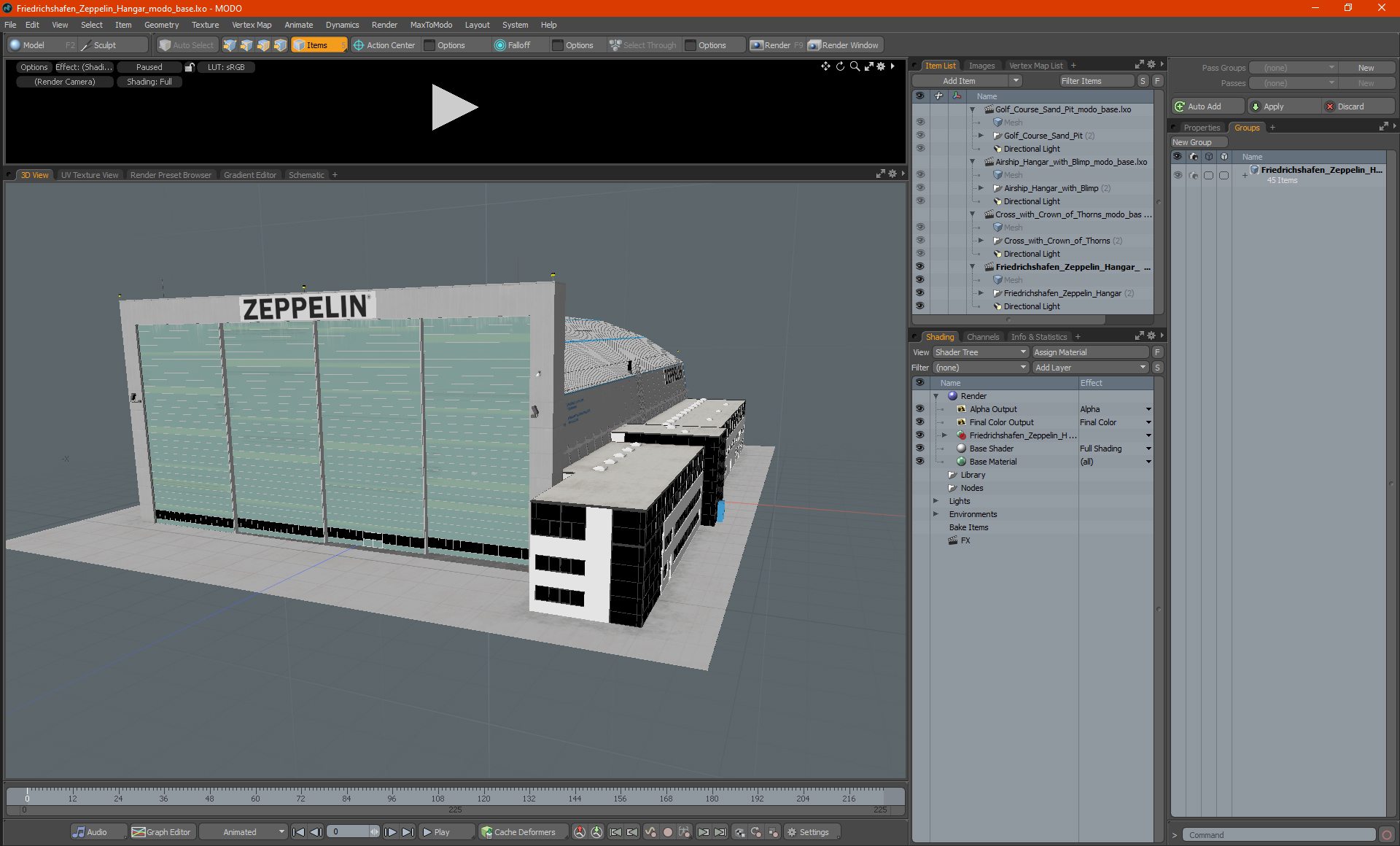Toggle visibility of Final Color Output layer
Screen dimensions: 1400x846
(x=920, y=422)
